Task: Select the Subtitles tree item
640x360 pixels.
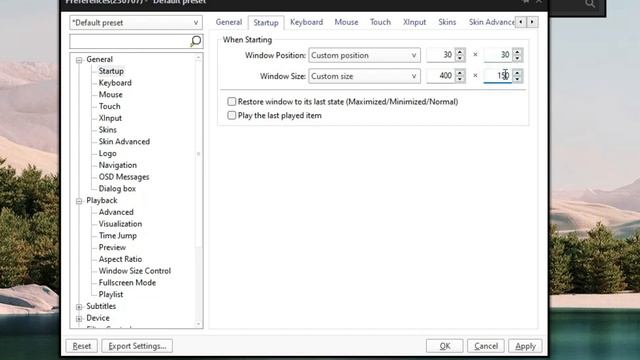Action: [x=101, y=307]
